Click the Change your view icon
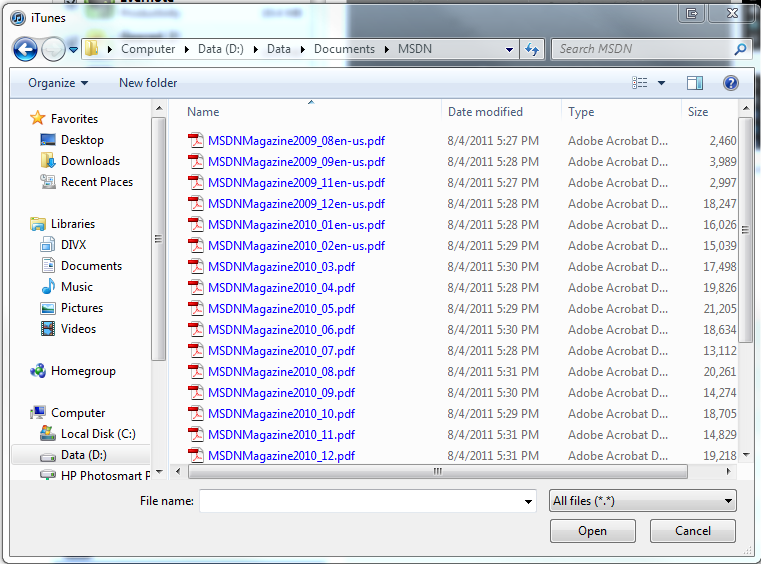The height and width of the screenshot is (564, 761). coord(640,83)
